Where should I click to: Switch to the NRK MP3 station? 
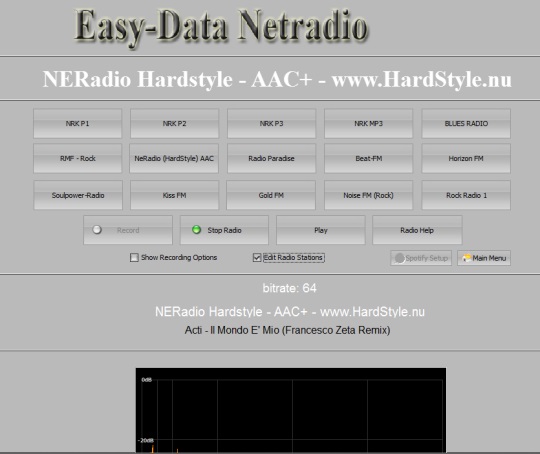368,123
